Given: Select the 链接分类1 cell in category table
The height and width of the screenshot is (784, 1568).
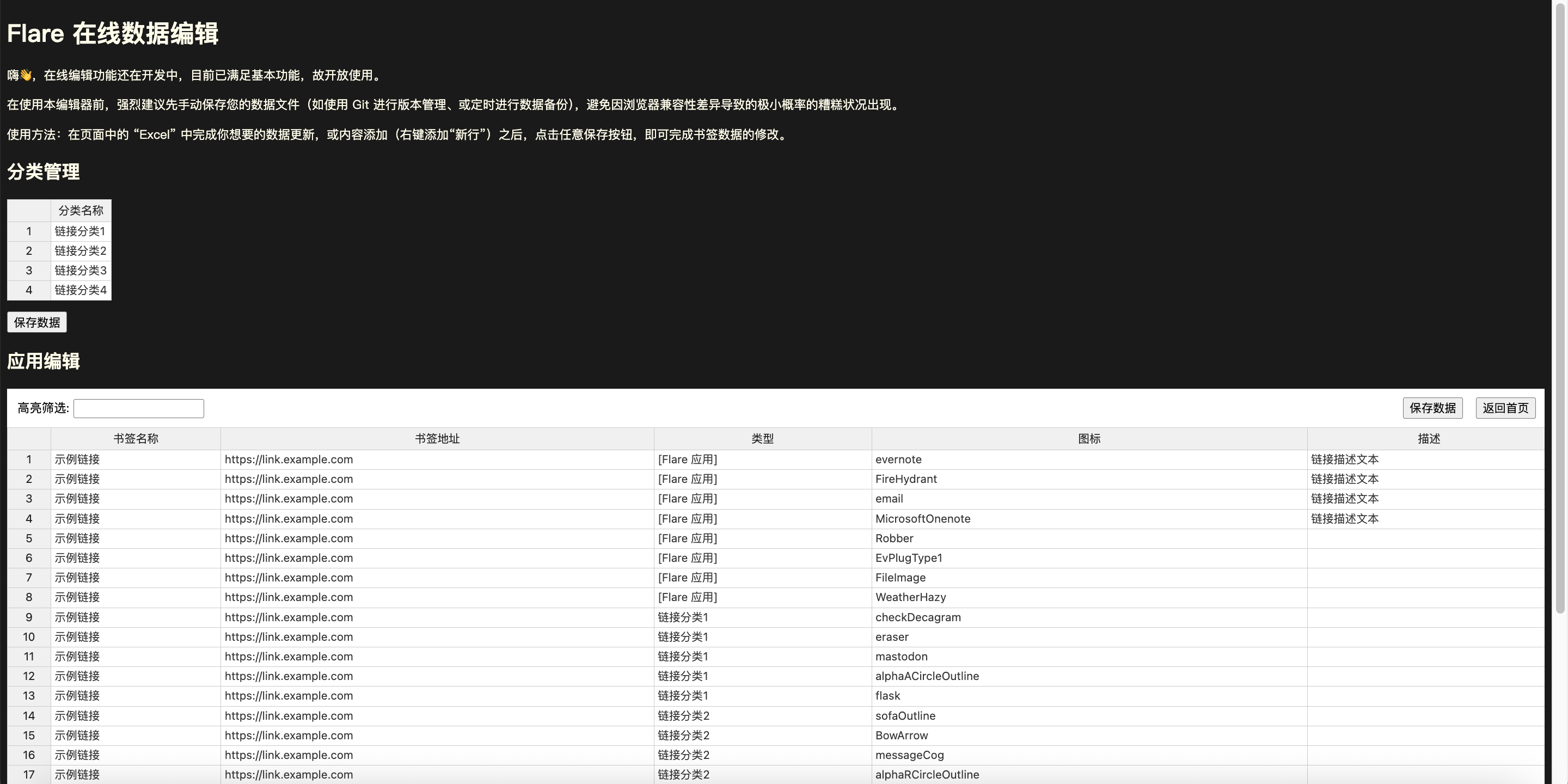Looking at the screenshot, I should click(x=81, y=231).
